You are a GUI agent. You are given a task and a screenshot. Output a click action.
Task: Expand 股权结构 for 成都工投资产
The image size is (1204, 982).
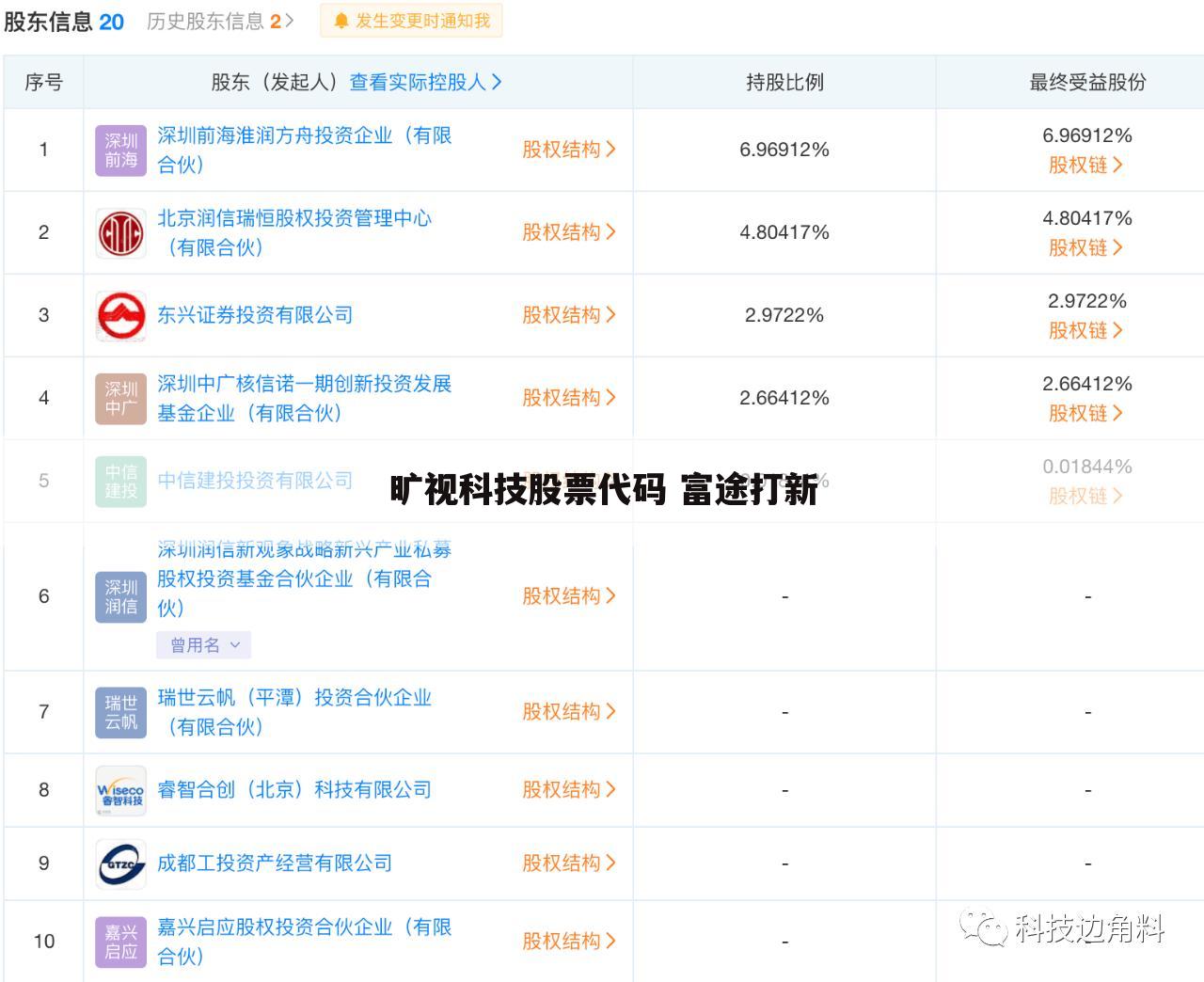tap(569, 863)
